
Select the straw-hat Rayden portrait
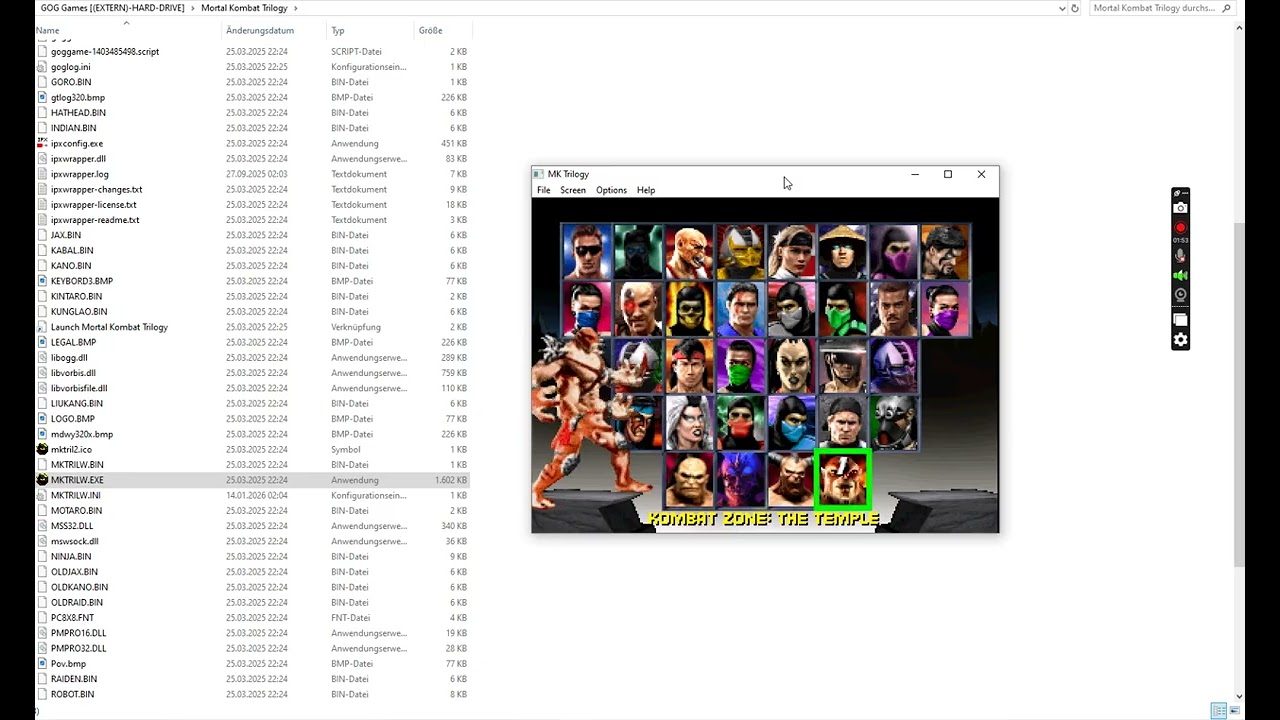(843, 251)
